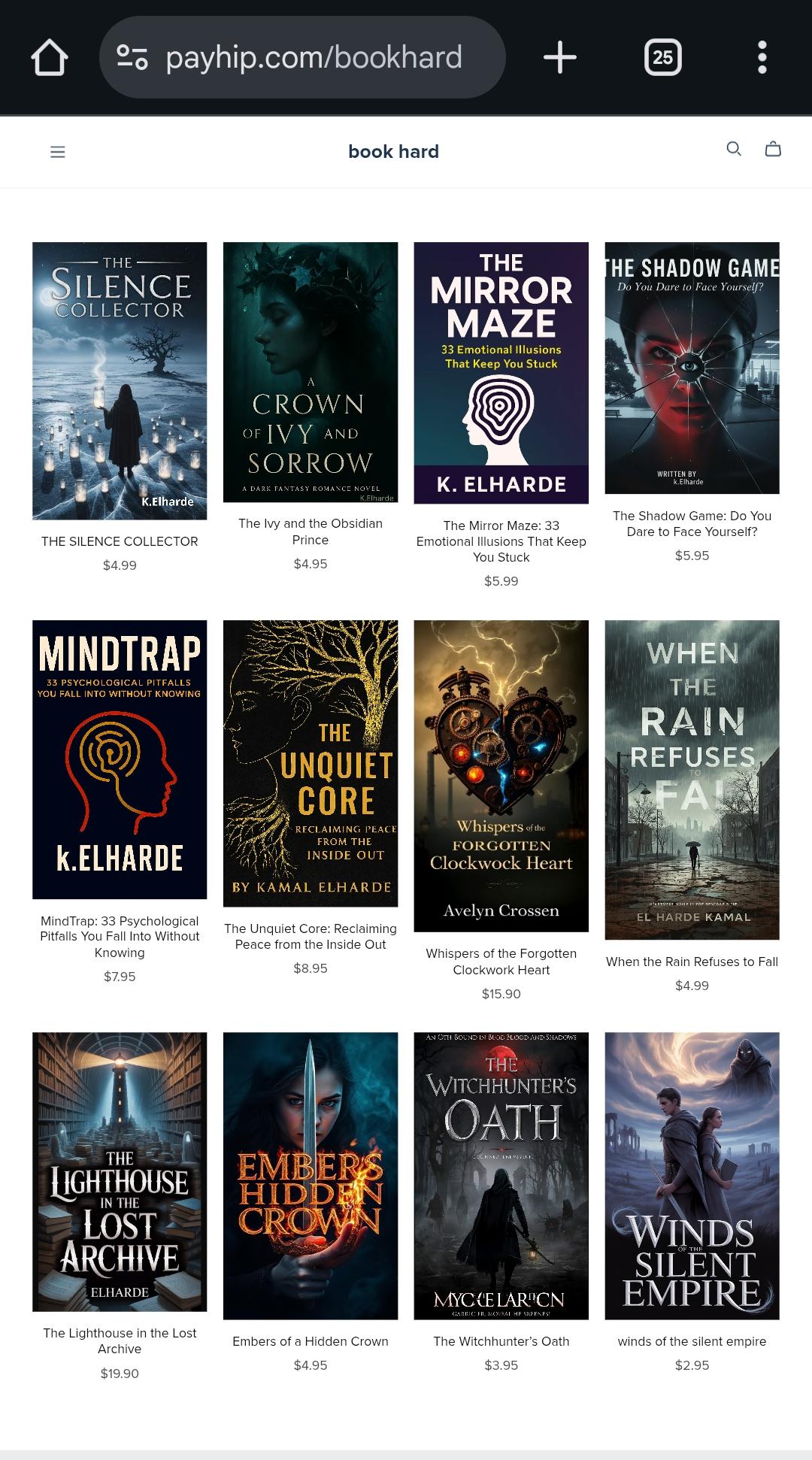Select The Shadow Game title link
This screenshot has height=1460, width=812.
[x=692, y=524]
